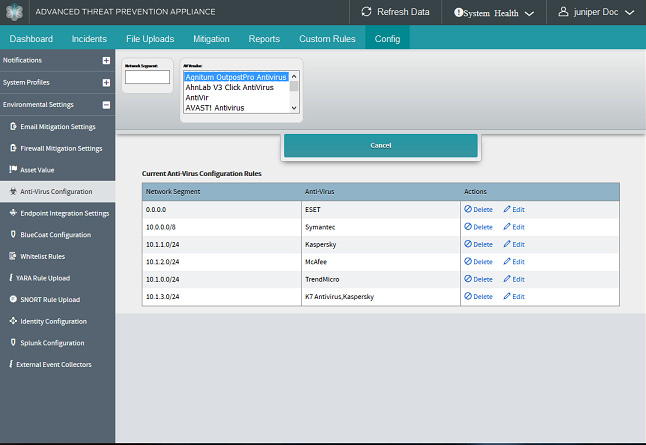Click the Endpoint Integration Settings icon

point(13,213)
